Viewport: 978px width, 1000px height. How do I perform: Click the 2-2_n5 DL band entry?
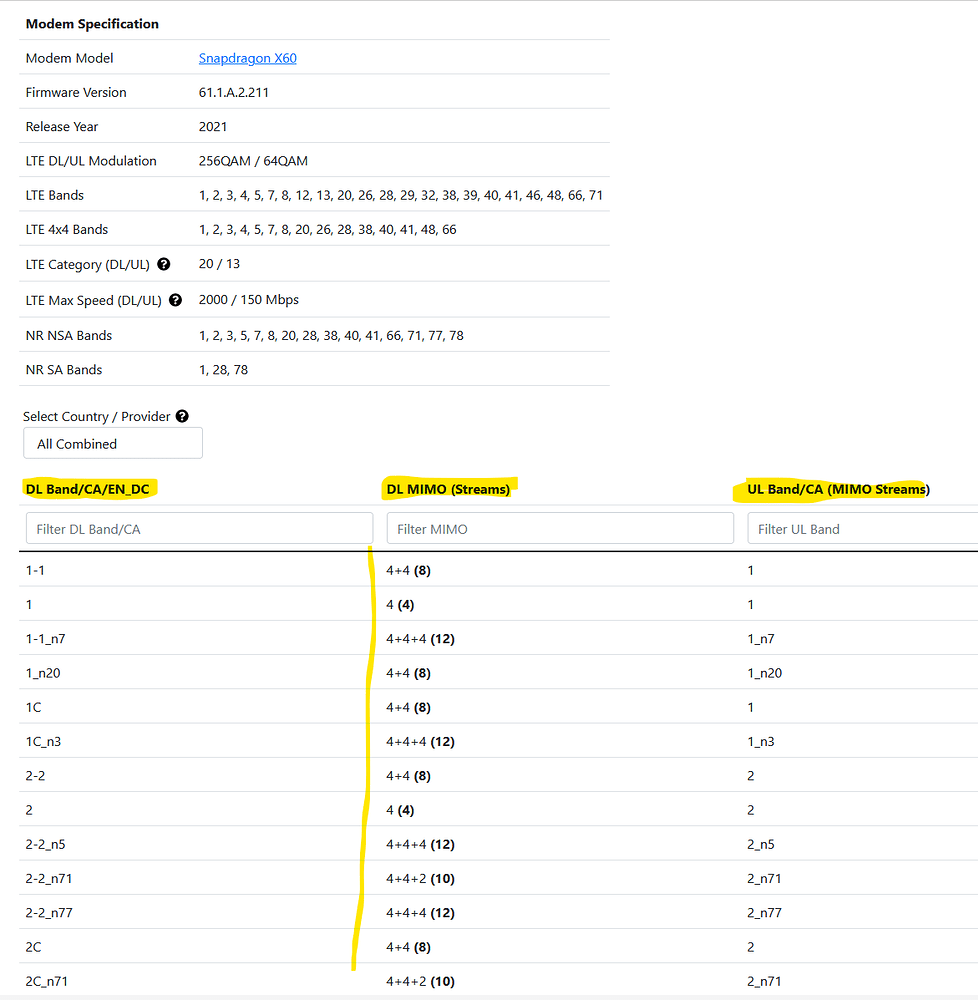click(x=46, y=845)
